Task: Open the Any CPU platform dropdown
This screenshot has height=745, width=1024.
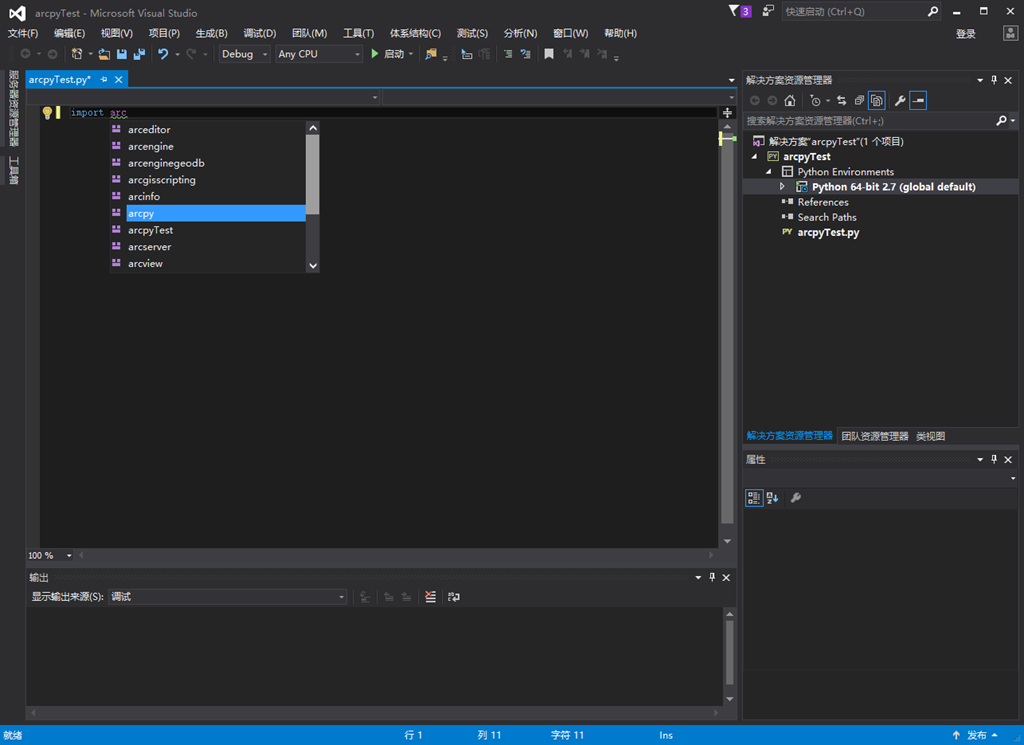Action: (319, 54)
